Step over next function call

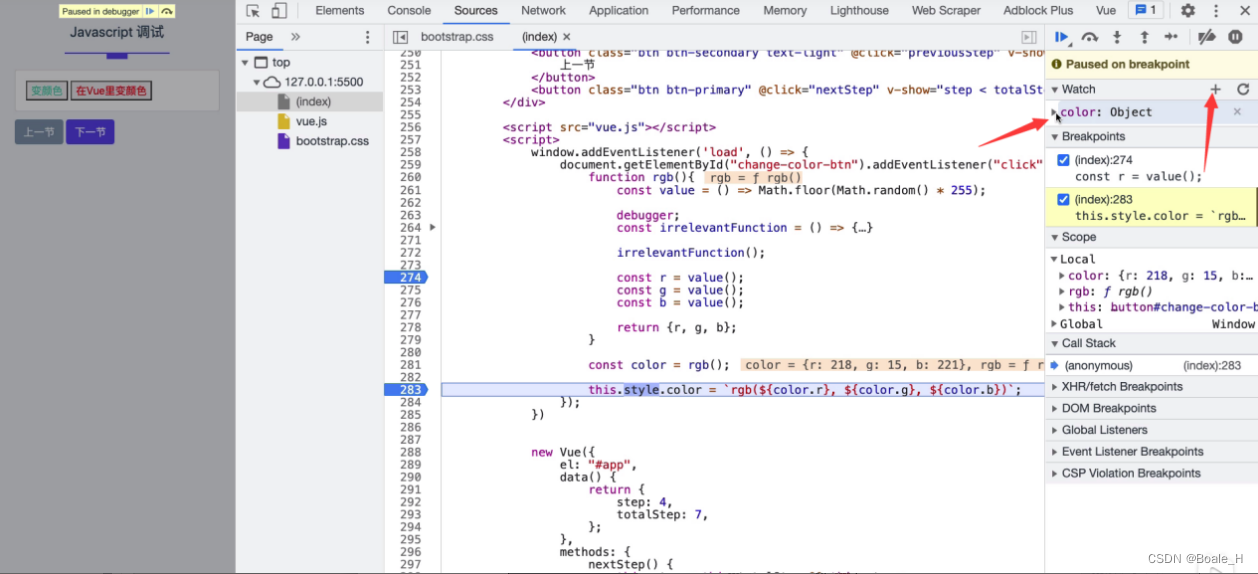tap(1090, 37)
